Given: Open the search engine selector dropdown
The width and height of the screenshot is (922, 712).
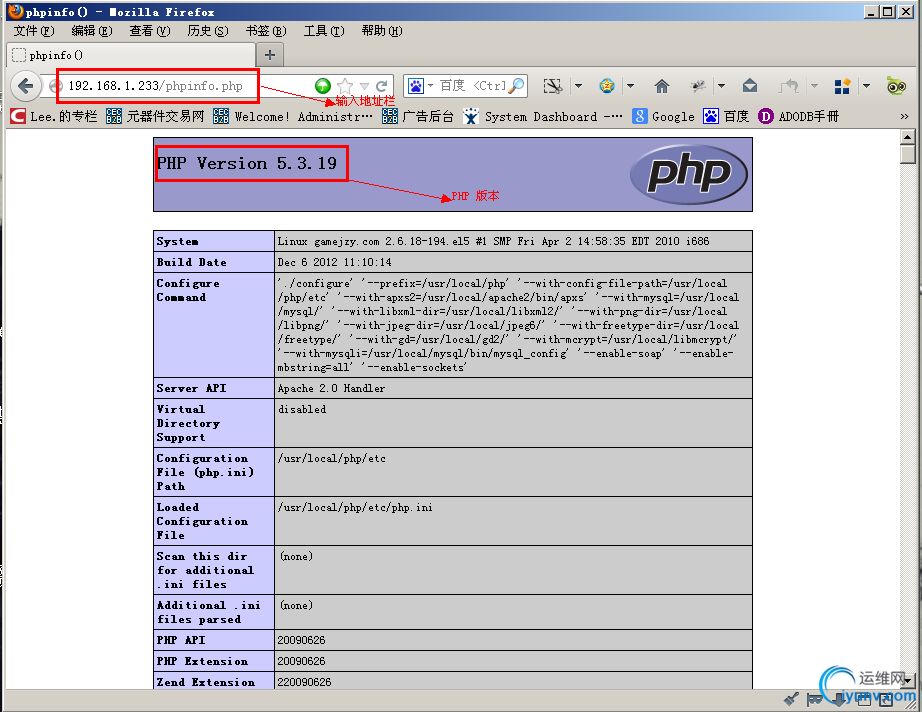Looking at the screenshot, I should pos(430,86).
